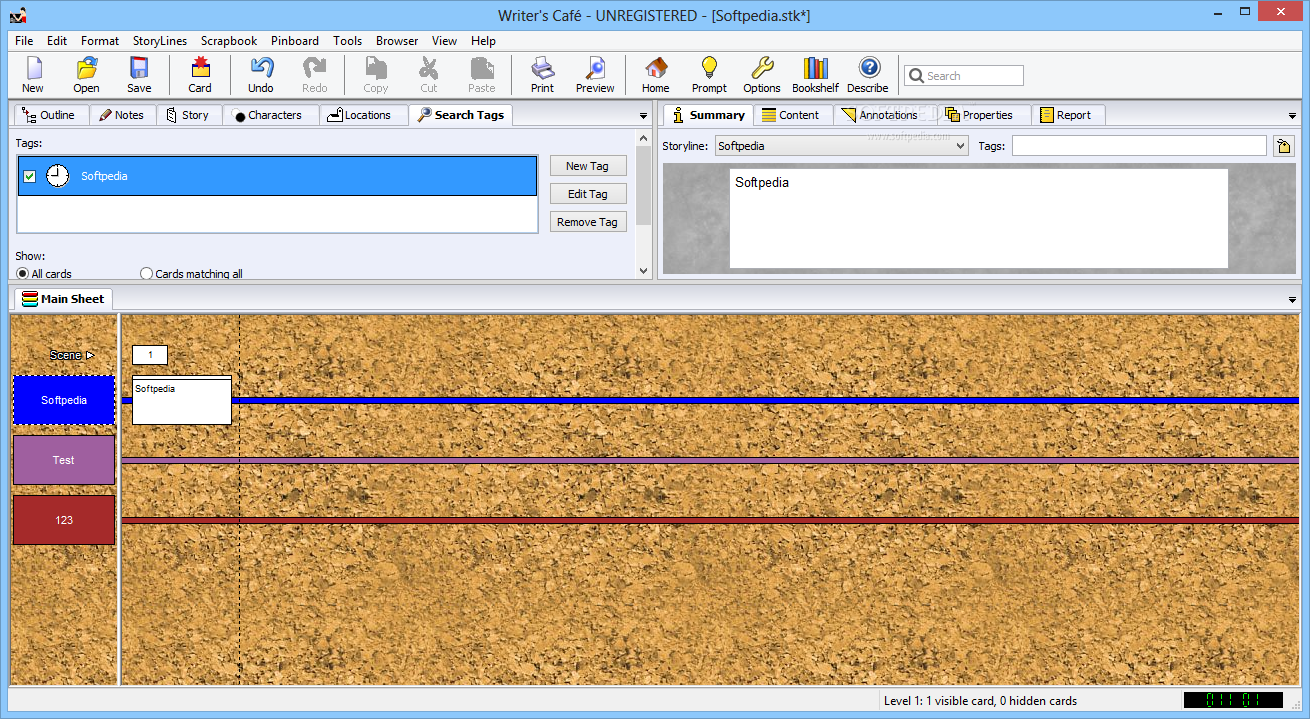Click the Edit Tag button
The image size is (1310, 719).
click(587, 194)
